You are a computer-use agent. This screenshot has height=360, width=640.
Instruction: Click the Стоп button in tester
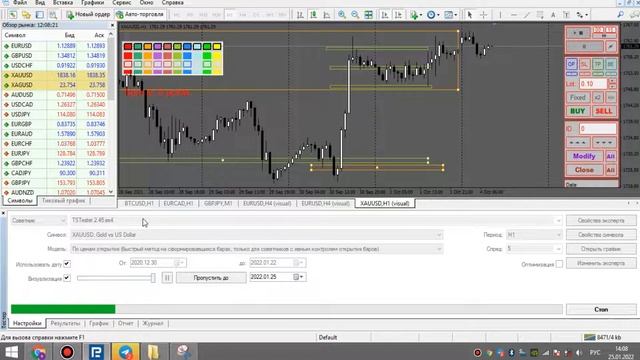[x=601, y=309]
